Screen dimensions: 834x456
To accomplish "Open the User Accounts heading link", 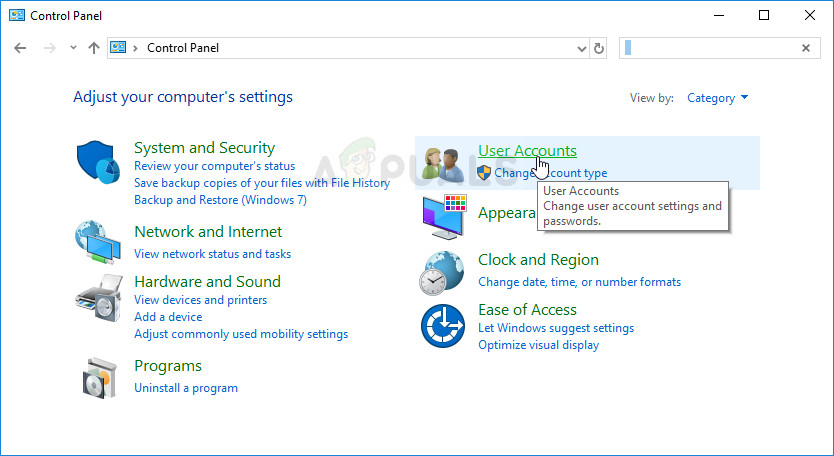I will coord(527,151).
